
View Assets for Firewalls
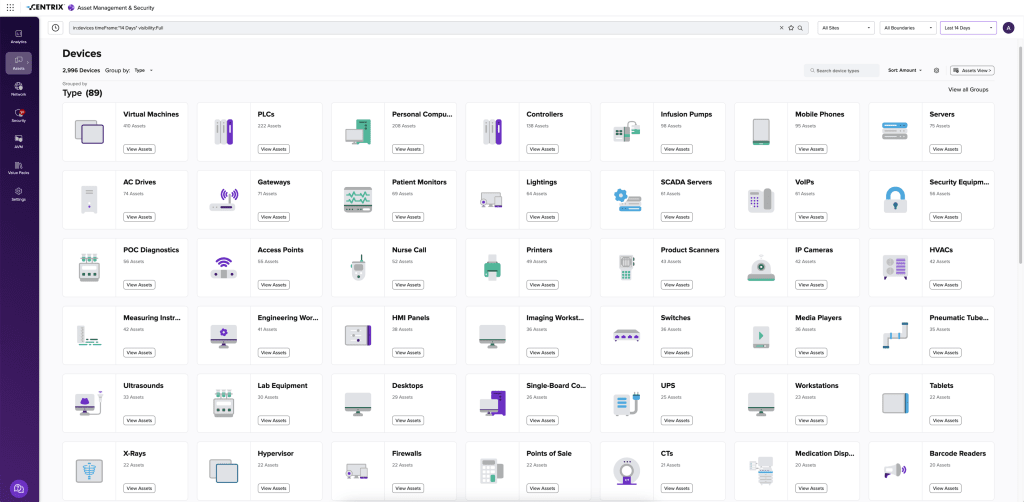(409, 488)
